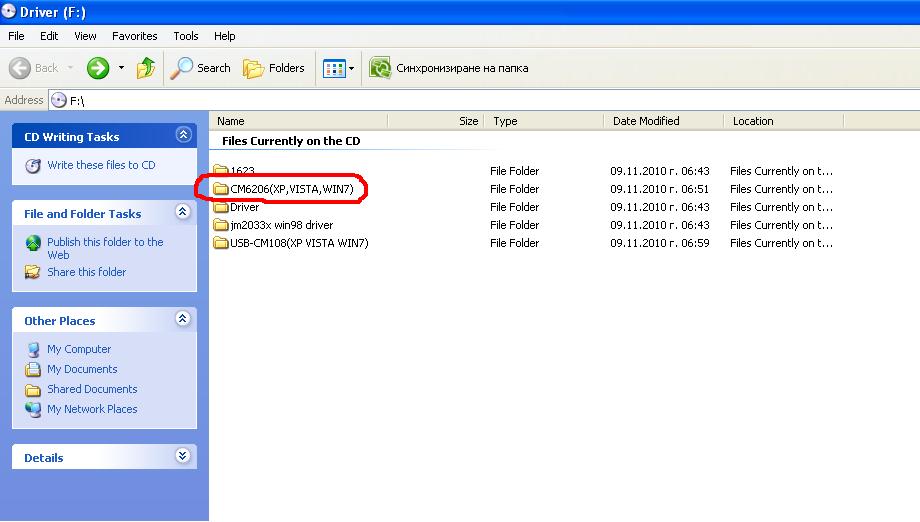Sort by the Size column header
Screen dimensions: 920x522
click(436, 121)
